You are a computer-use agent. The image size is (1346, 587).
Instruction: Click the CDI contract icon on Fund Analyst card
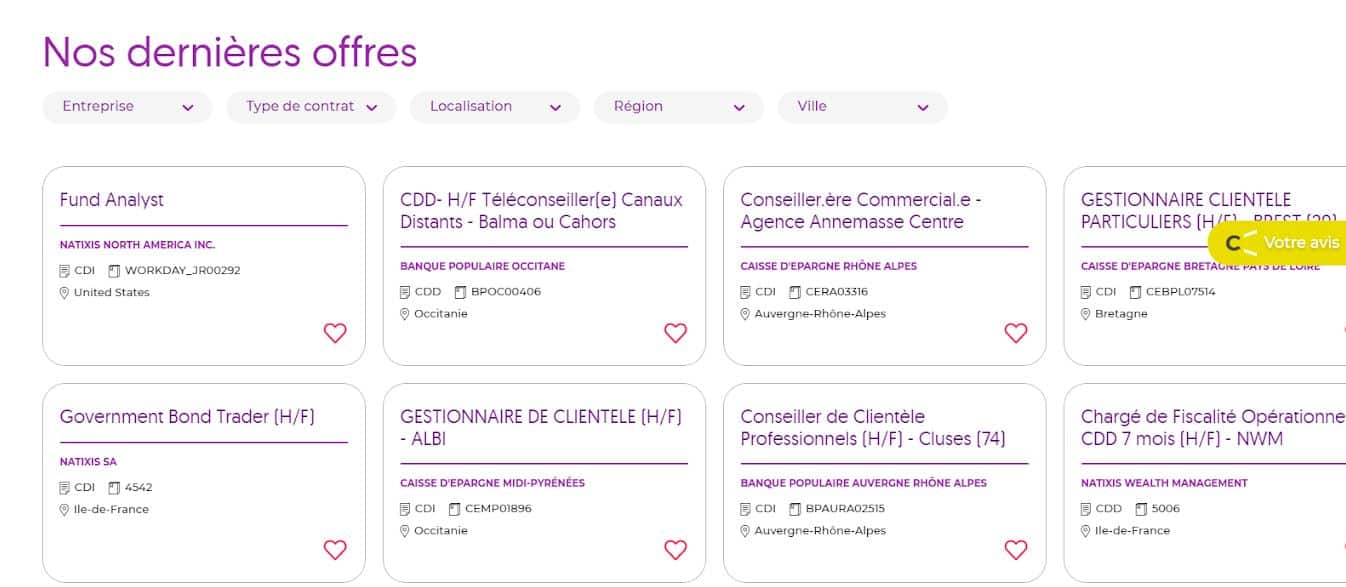coord(65,271)
